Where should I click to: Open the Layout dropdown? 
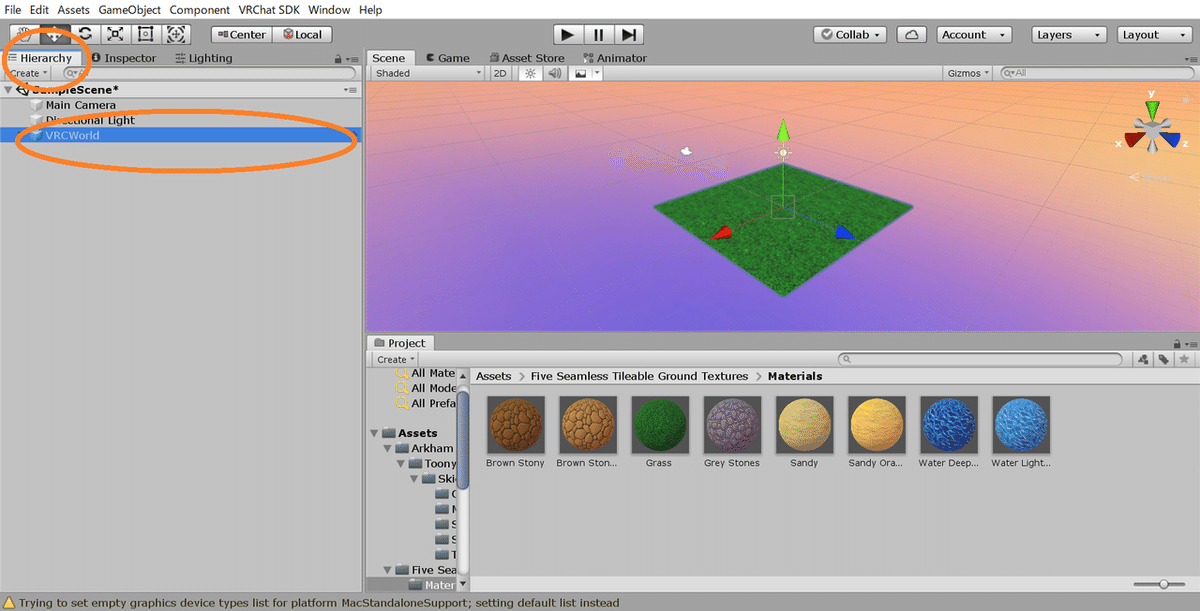point(1153,34)
